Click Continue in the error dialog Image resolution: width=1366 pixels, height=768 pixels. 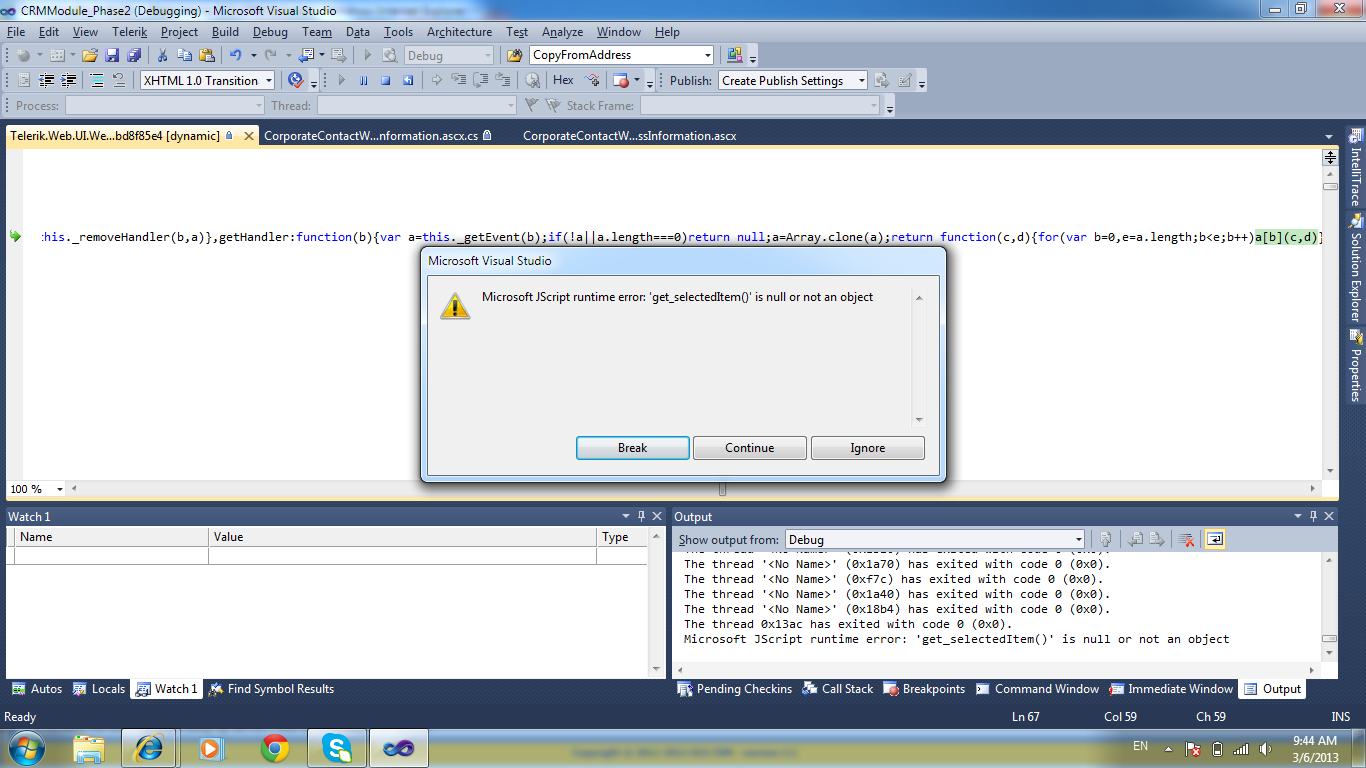[x=750, y=448]
